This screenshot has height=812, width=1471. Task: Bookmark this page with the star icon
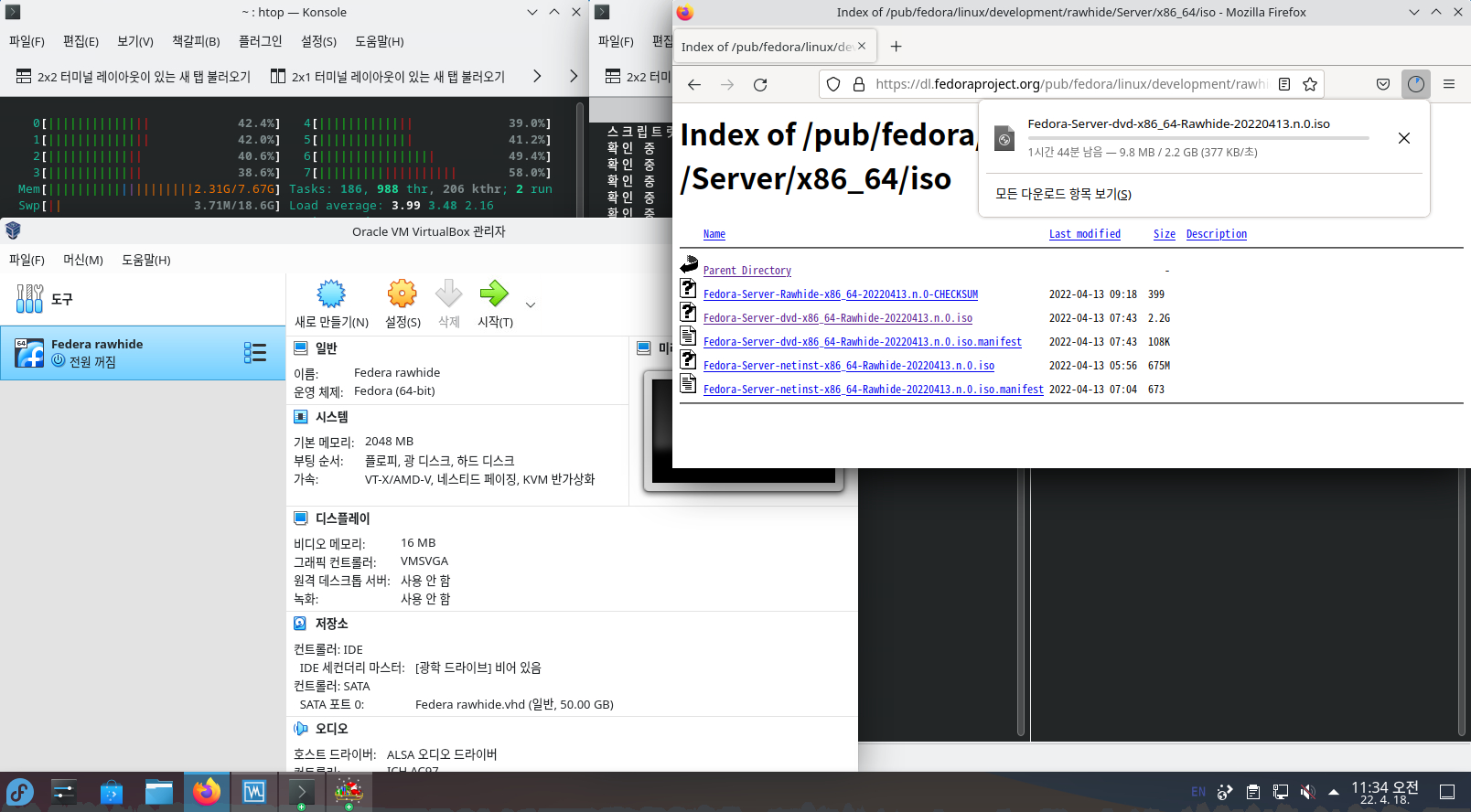[1310, 84]
